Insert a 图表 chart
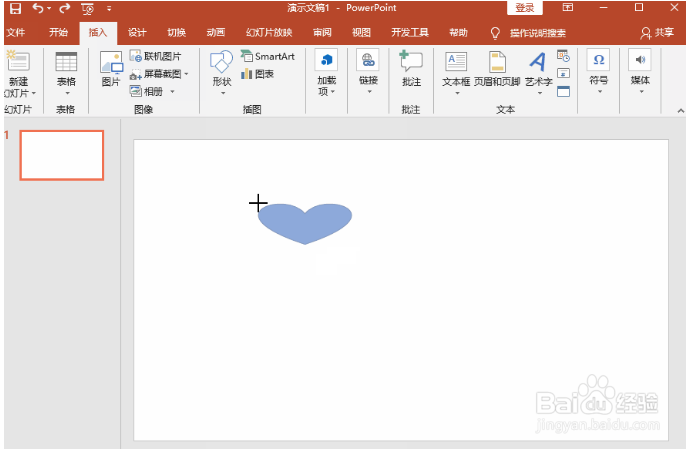This screenshot has width=699, height=449. pos(257,74)
